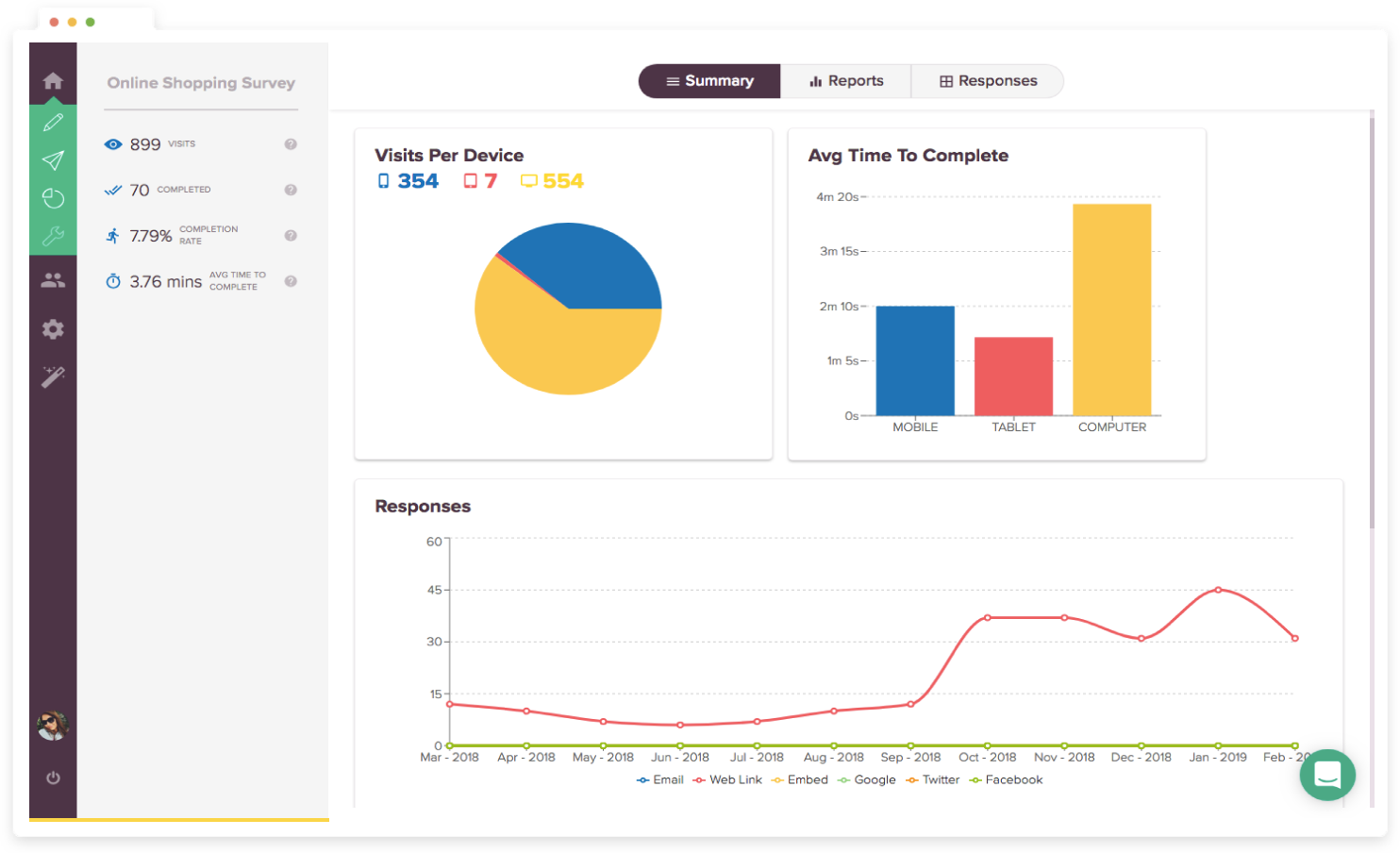Click the send/share survey icon
This screenshot has height=853, width=1400.
[x=53, y=159]
